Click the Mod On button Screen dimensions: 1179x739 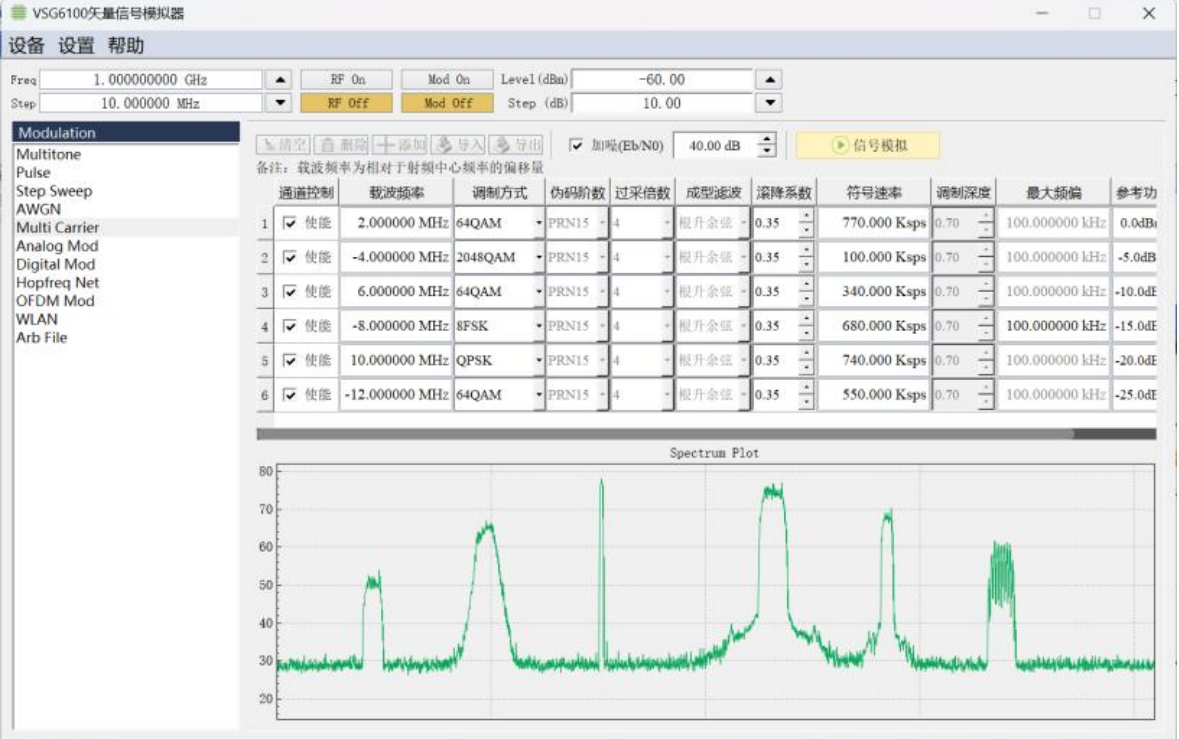[448, 79]
